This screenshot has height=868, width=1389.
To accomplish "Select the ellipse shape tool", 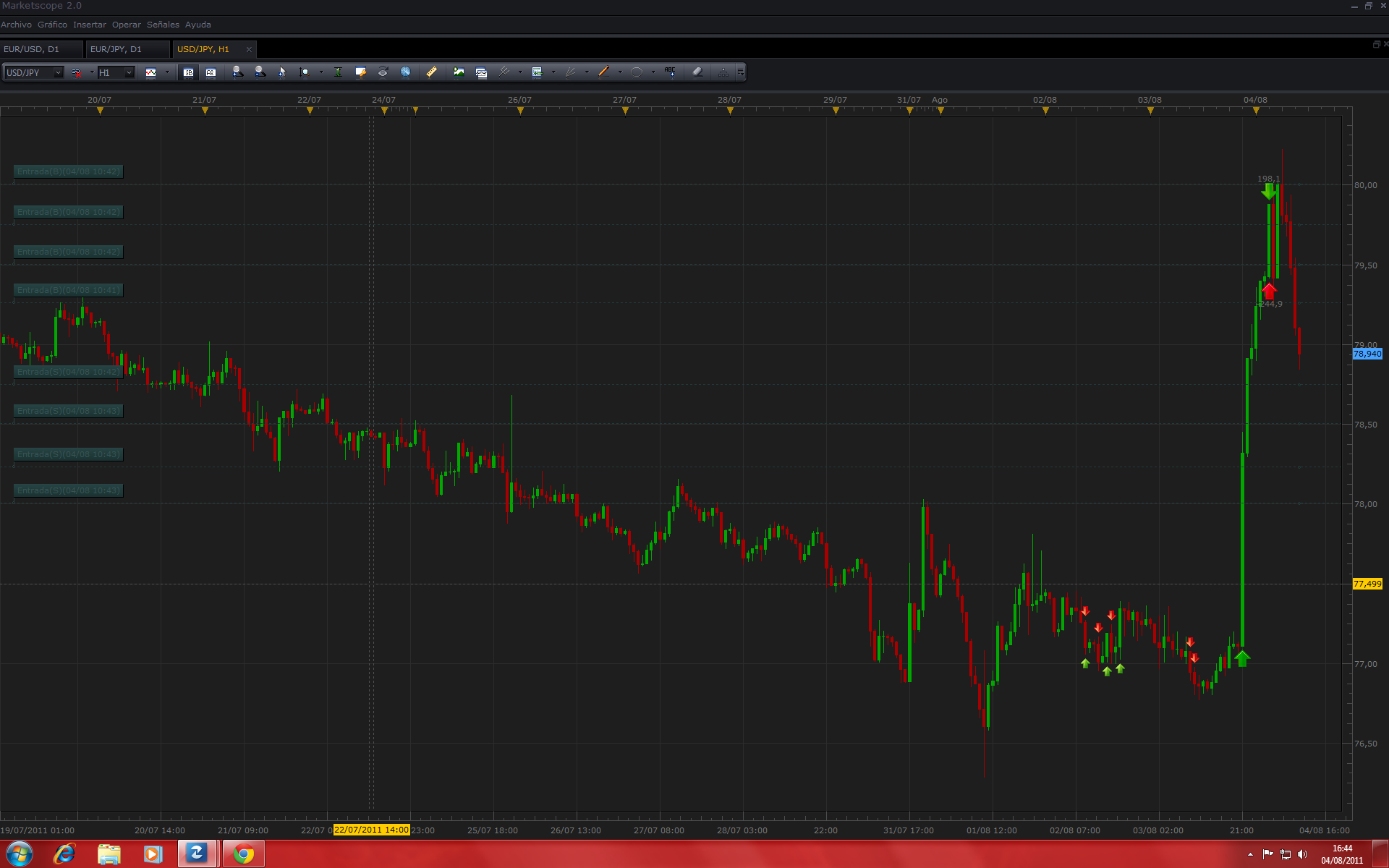I will coord(637,72).
